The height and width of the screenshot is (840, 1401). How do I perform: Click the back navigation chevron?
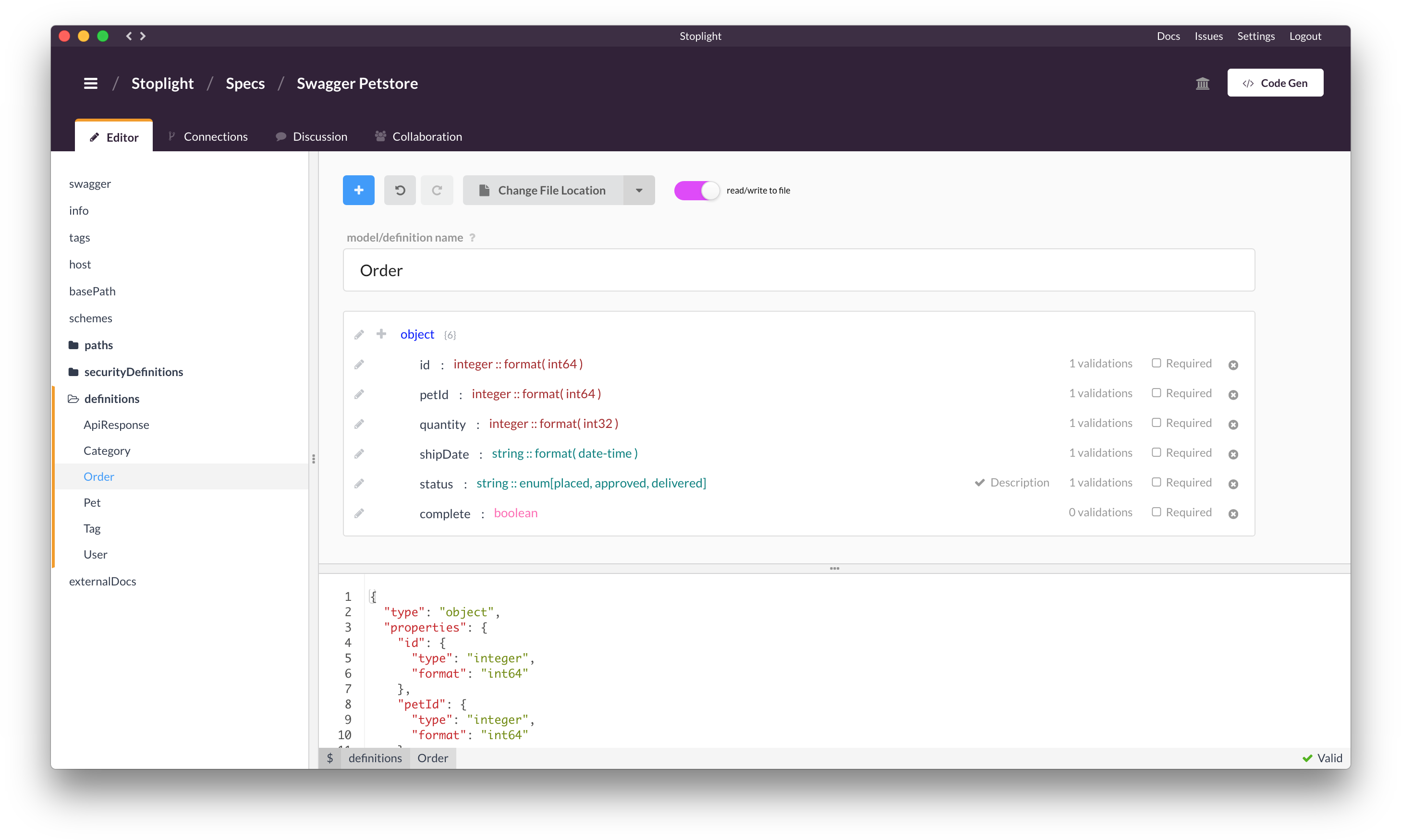tap(129, 36)
